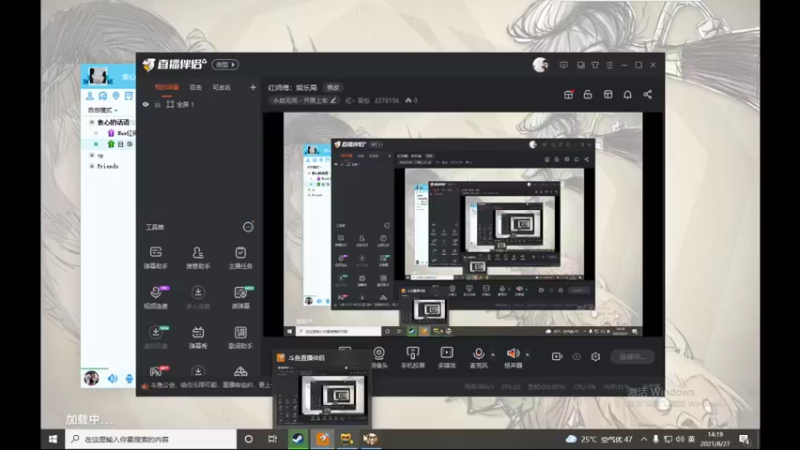800x450 pixels.
Task: Open the 读弹幕 tool with green NEW badge
Action: 240,297
